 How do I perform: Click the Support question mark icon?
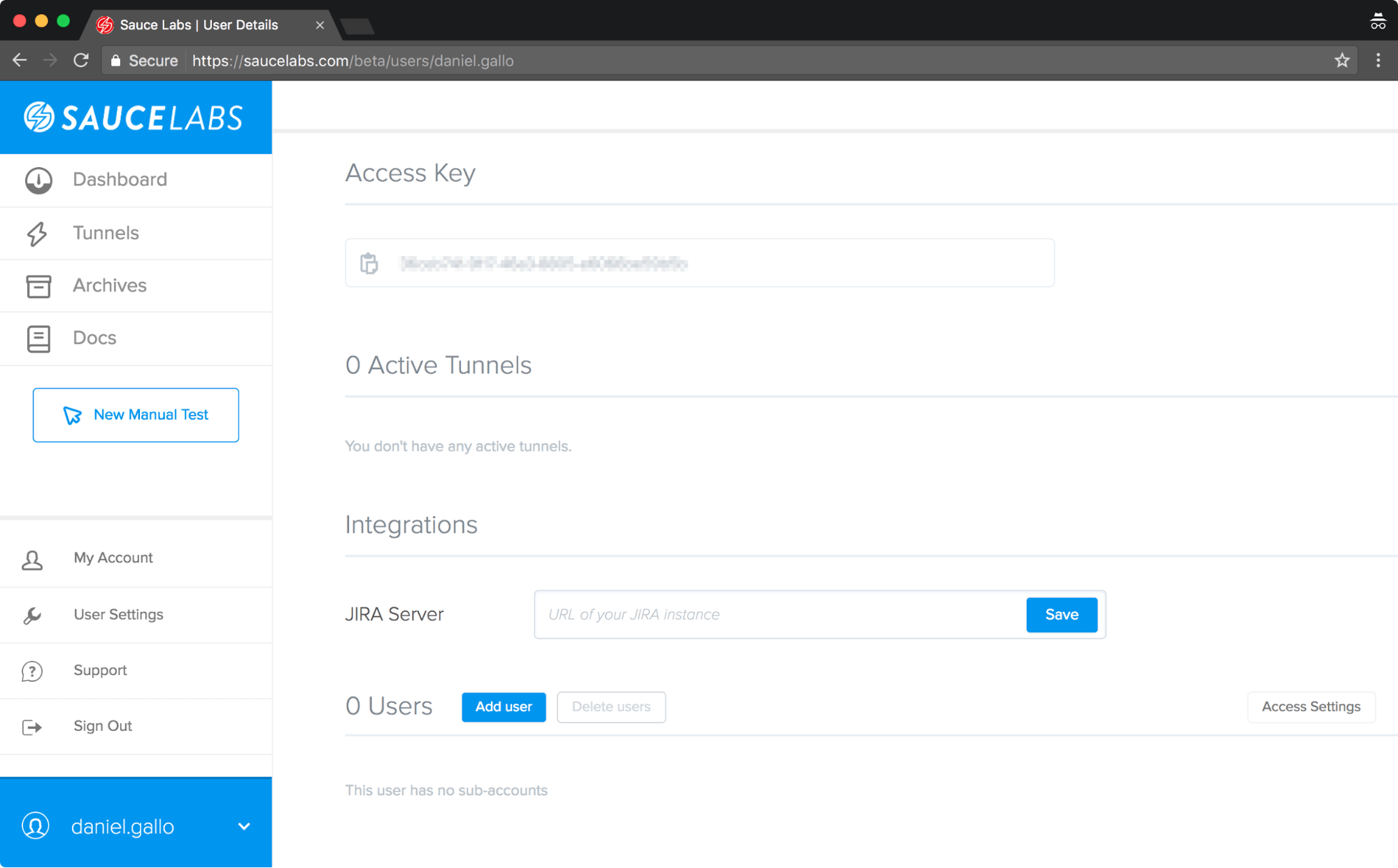point(32,671)
